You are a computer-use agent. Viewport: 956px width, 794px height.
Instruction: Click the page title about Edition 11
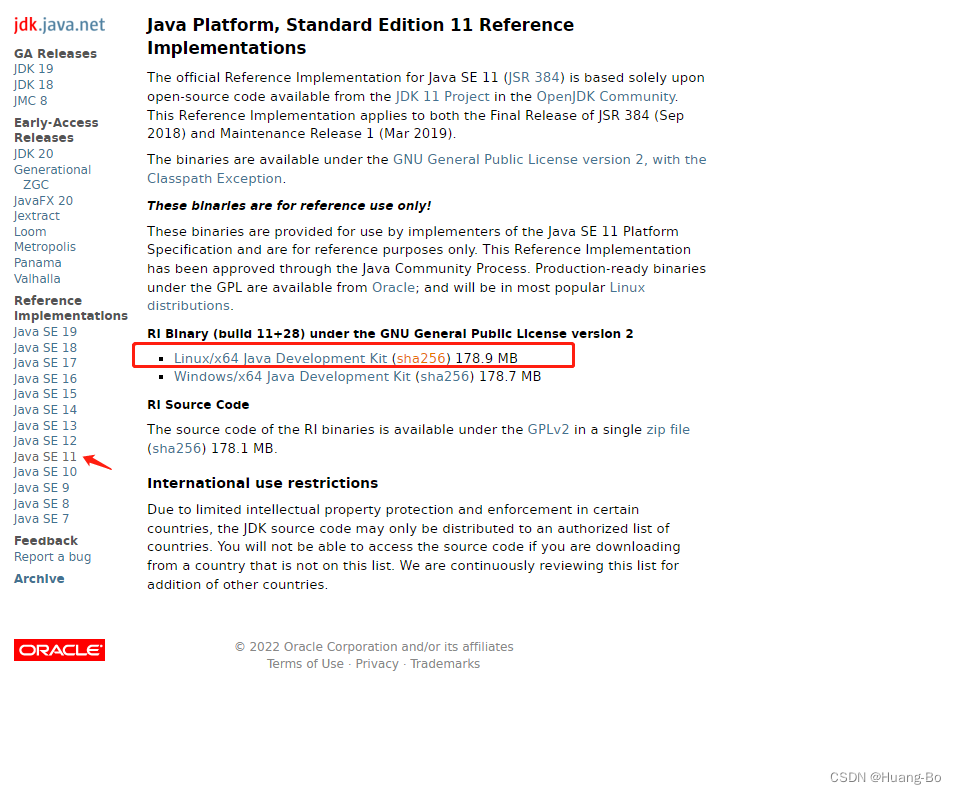pos(360,36)
